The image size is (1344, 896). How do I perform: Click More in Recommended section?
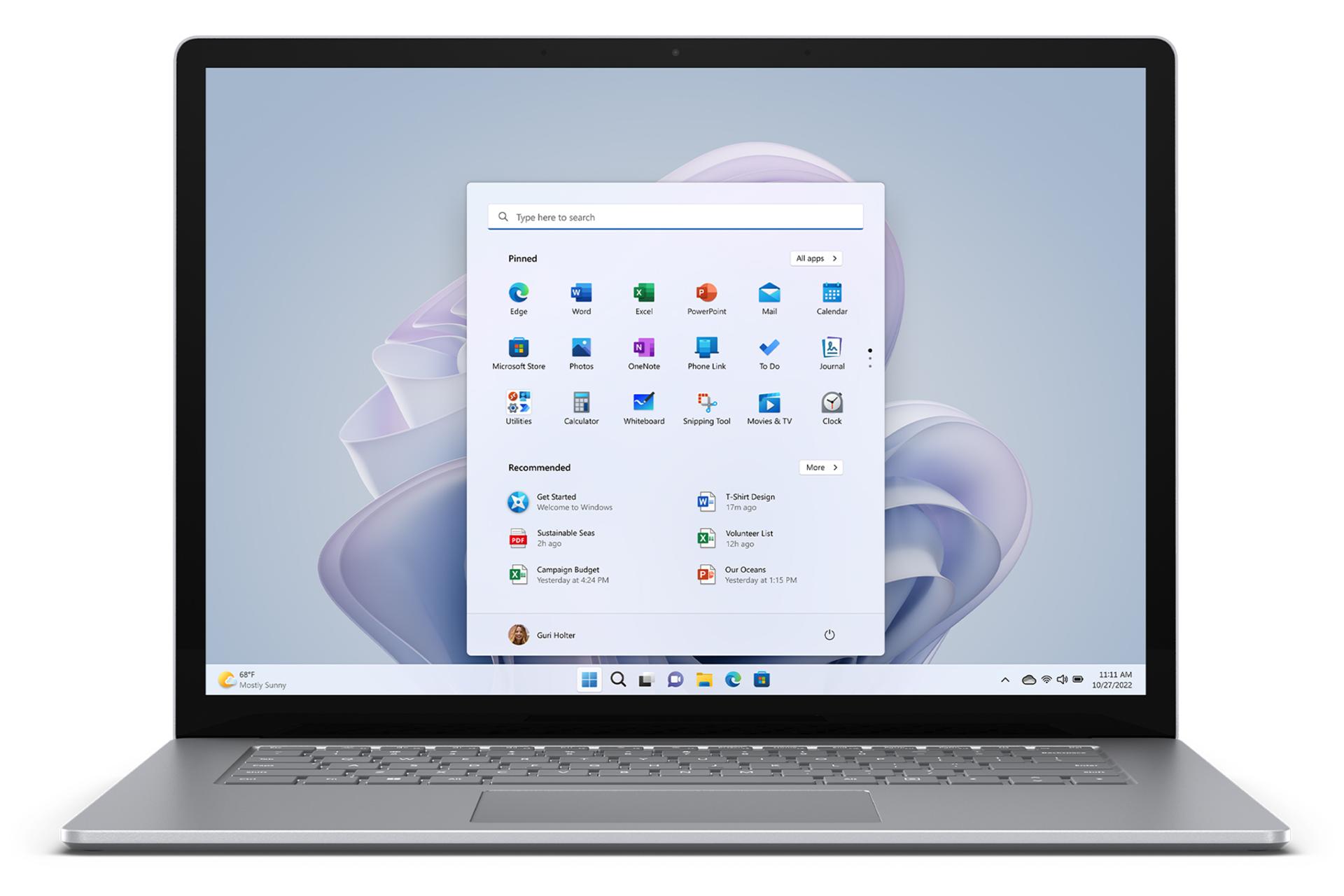(x=818, y=467)
